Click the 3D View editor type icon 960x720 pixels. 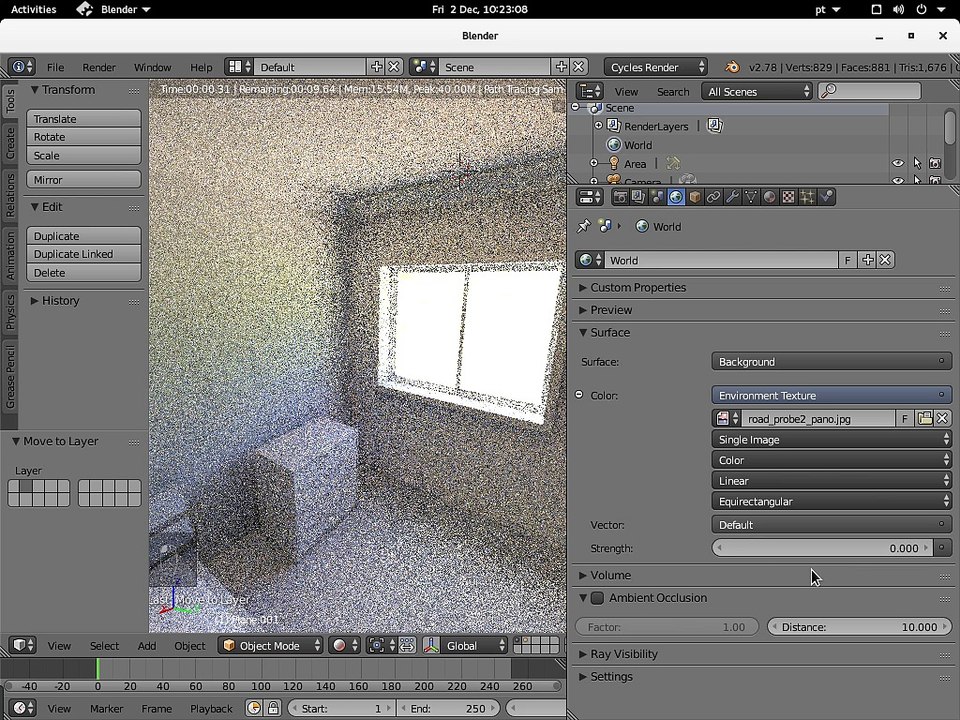point(23,645)
